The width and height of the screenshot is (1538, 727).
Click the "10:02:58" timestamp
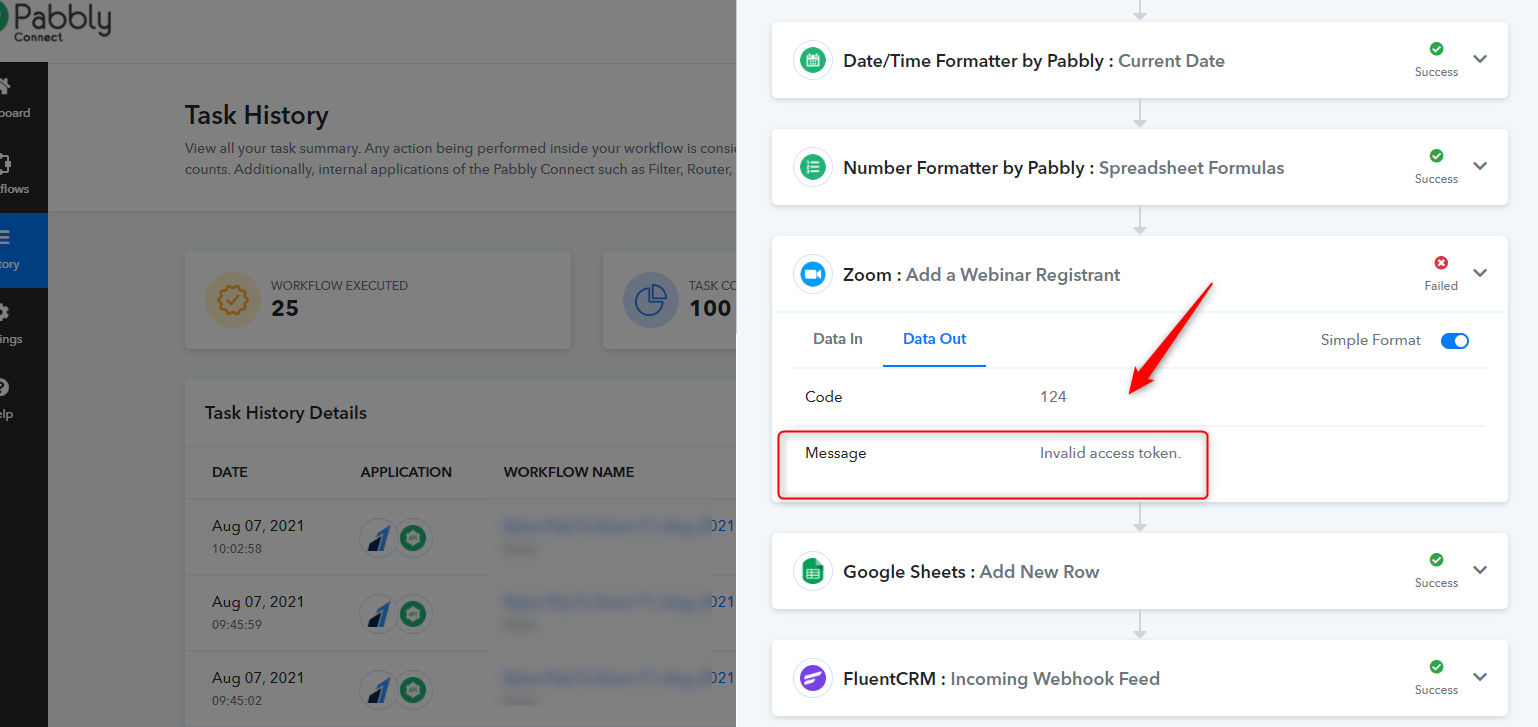point(237,549)
